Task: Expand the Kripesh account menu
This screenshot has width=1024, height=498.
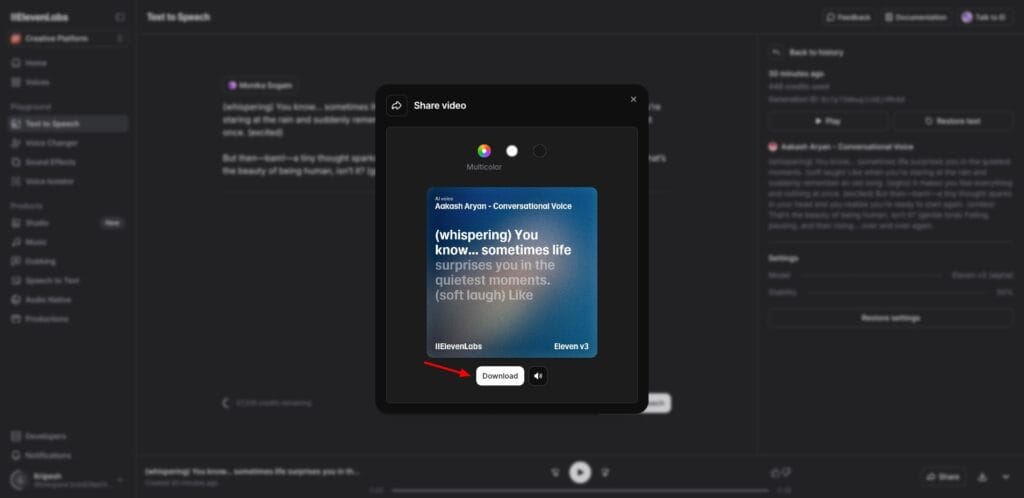Action: coord(68,480)
